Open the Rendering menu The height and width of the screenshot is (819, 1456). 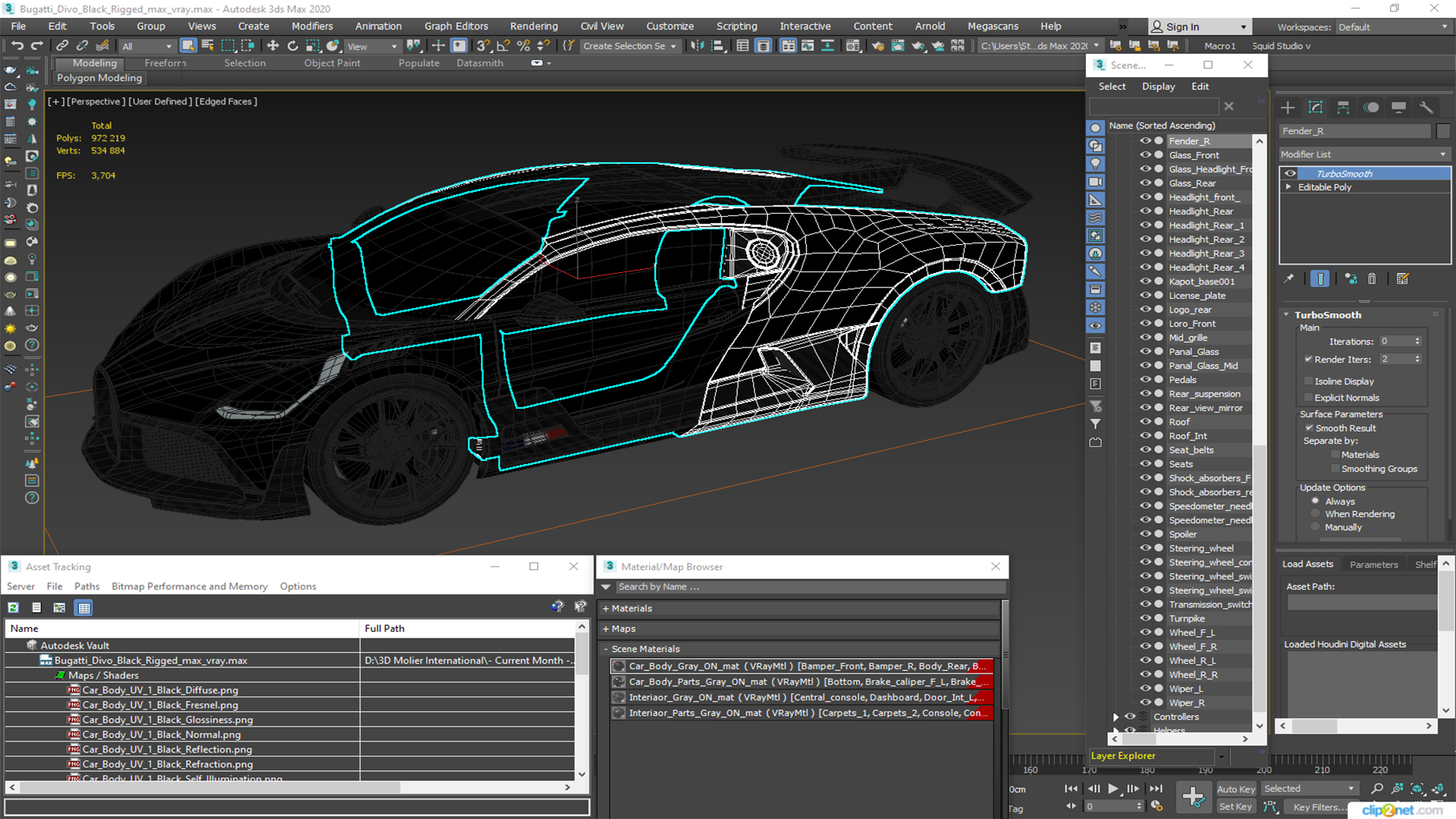(x=533, y=26)
